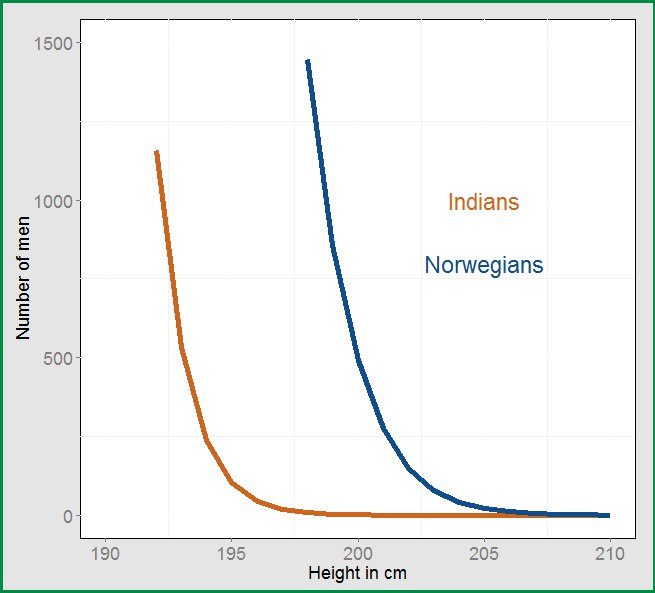
Task: Click the top start of the blue curve
Action: click(308, 62)
